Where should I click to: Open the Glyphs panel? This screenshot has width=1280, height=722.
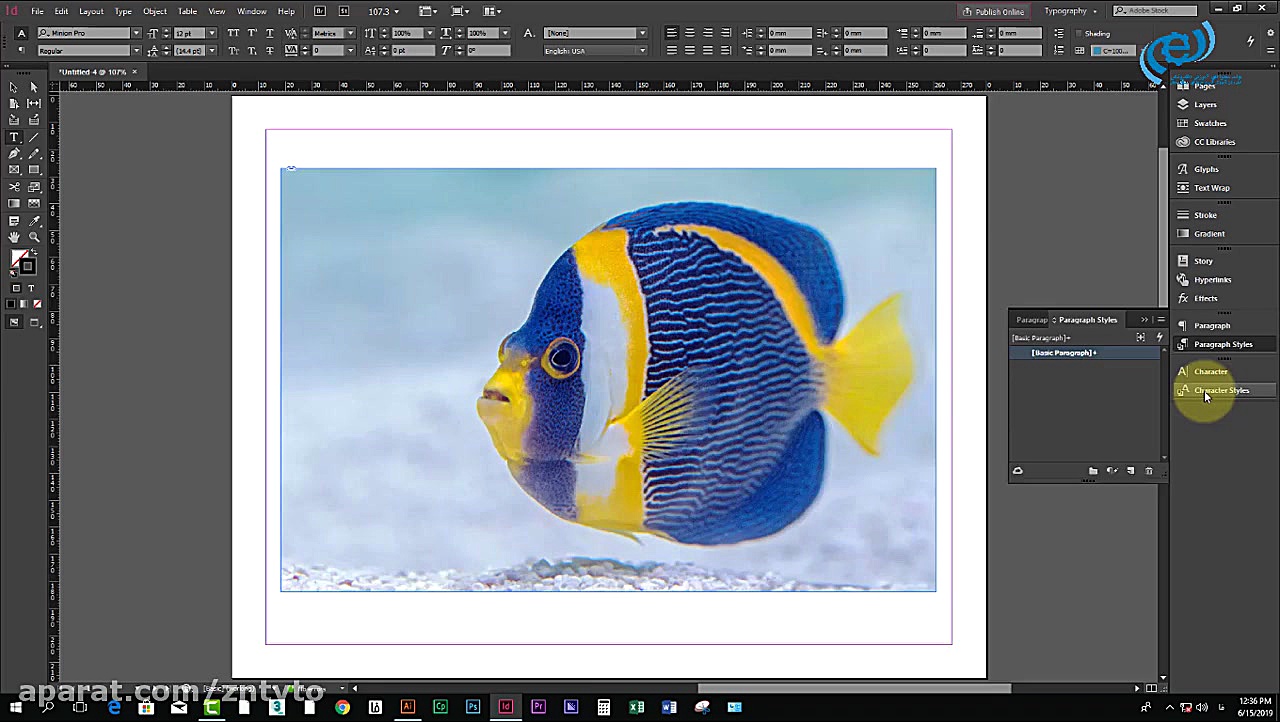[1206, 169]
